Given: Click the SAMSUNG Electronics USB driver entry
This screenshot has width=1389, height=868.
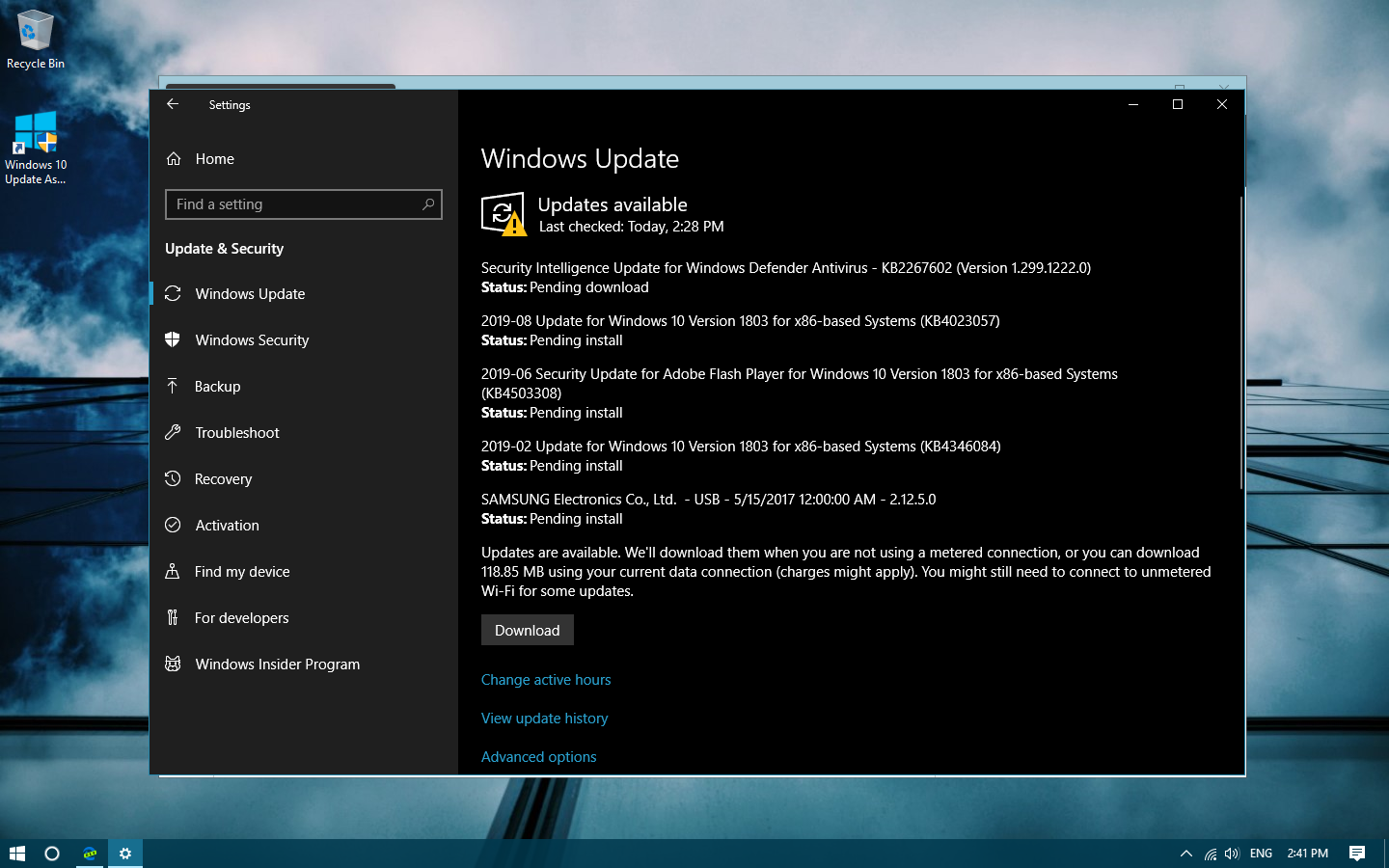Looking at the screenshot, I should click(709, 509).
